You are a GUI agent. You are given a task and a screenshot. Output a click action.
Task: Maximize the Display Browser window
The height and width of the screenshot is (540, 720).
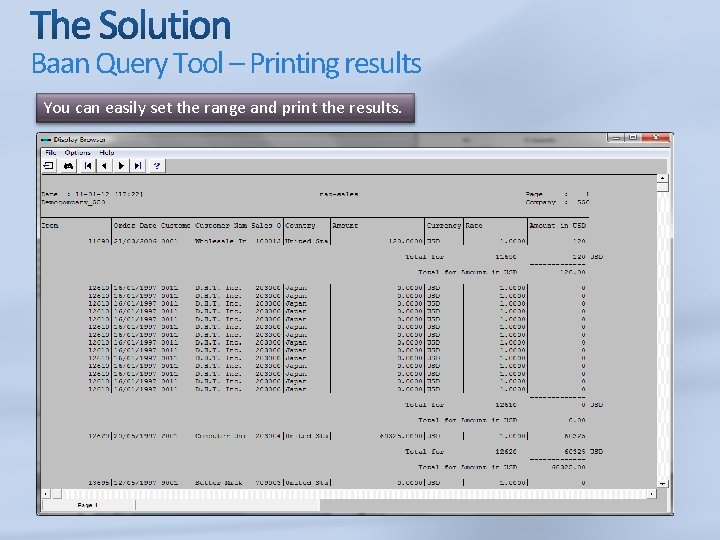click(x=633, y=137)
